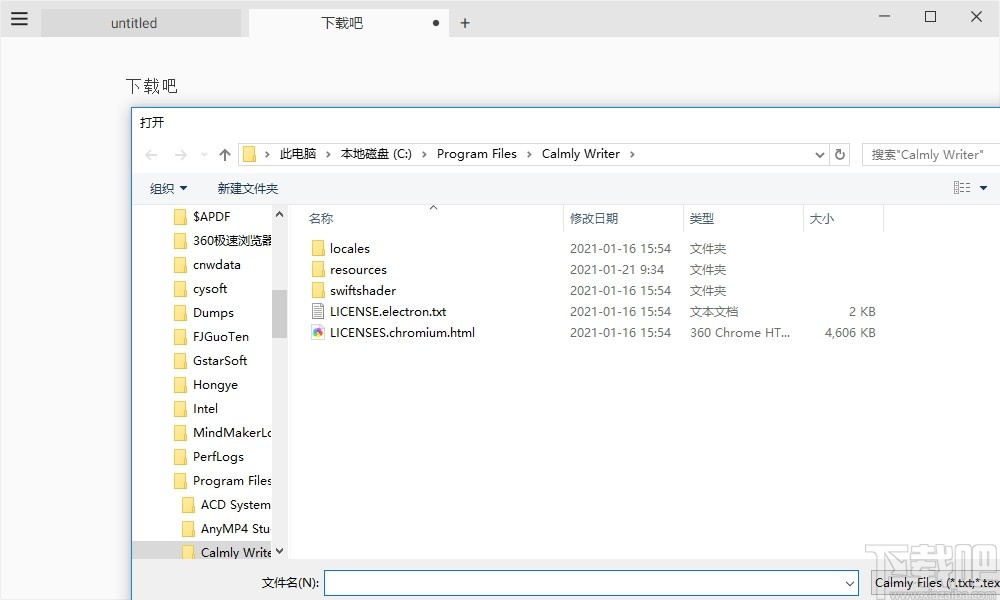Expand the chevron after 此电脑
Viewport: 1000px width, 600px height.
click(328, 154)
